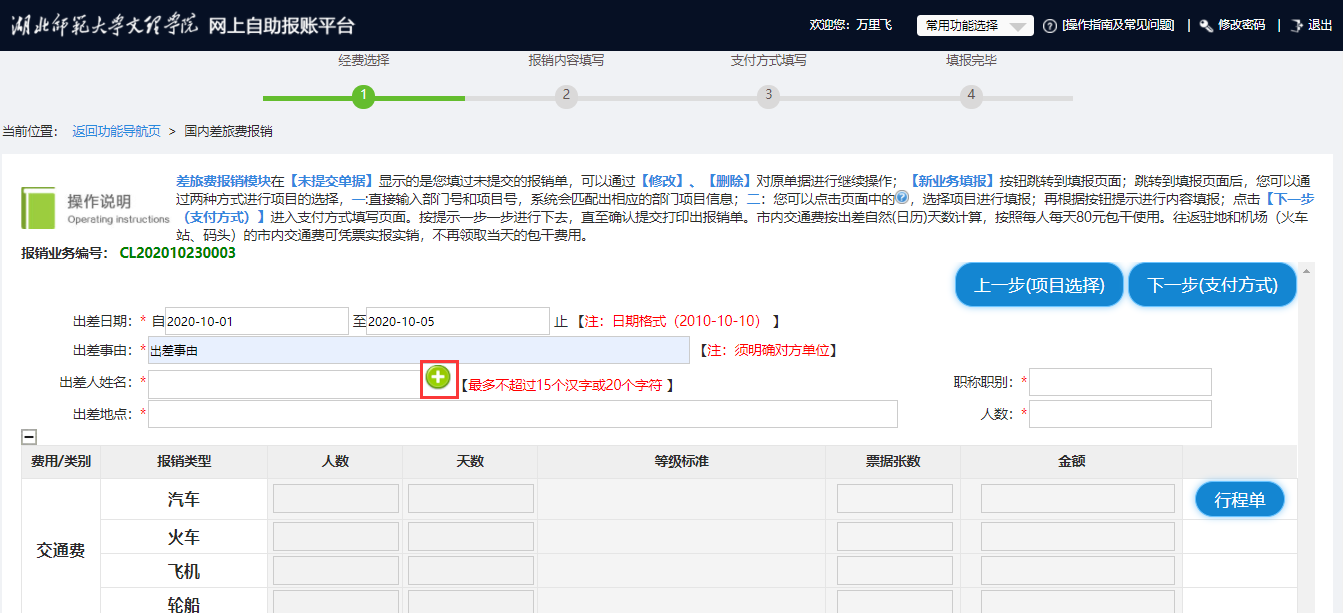1343x613 pixels.
Task: Click 上一步(项目选择) button
Action: 1039,285
